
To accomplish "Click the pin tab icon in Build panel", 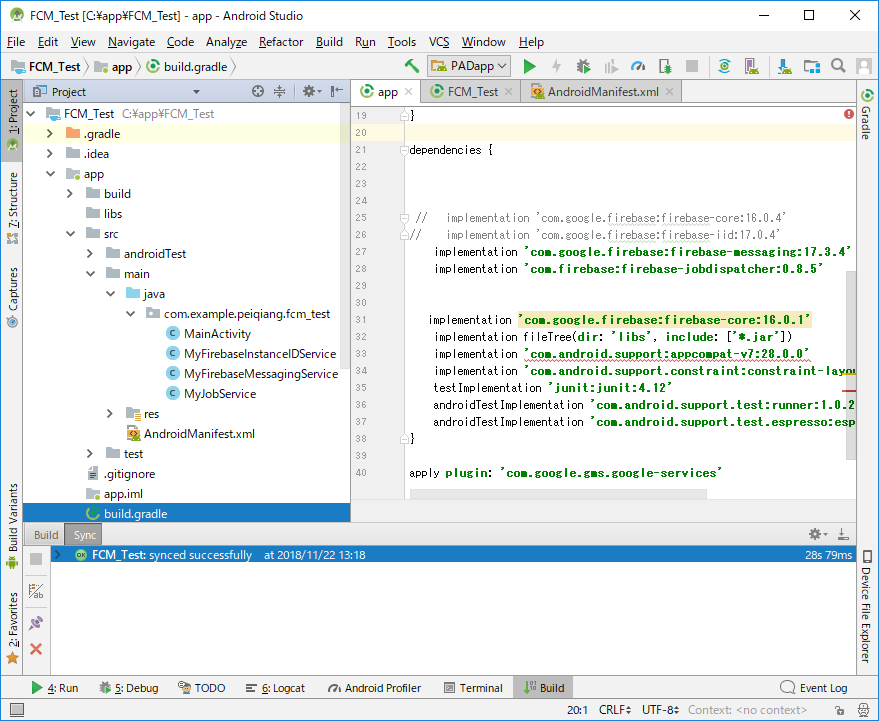I will click(36, 622).
